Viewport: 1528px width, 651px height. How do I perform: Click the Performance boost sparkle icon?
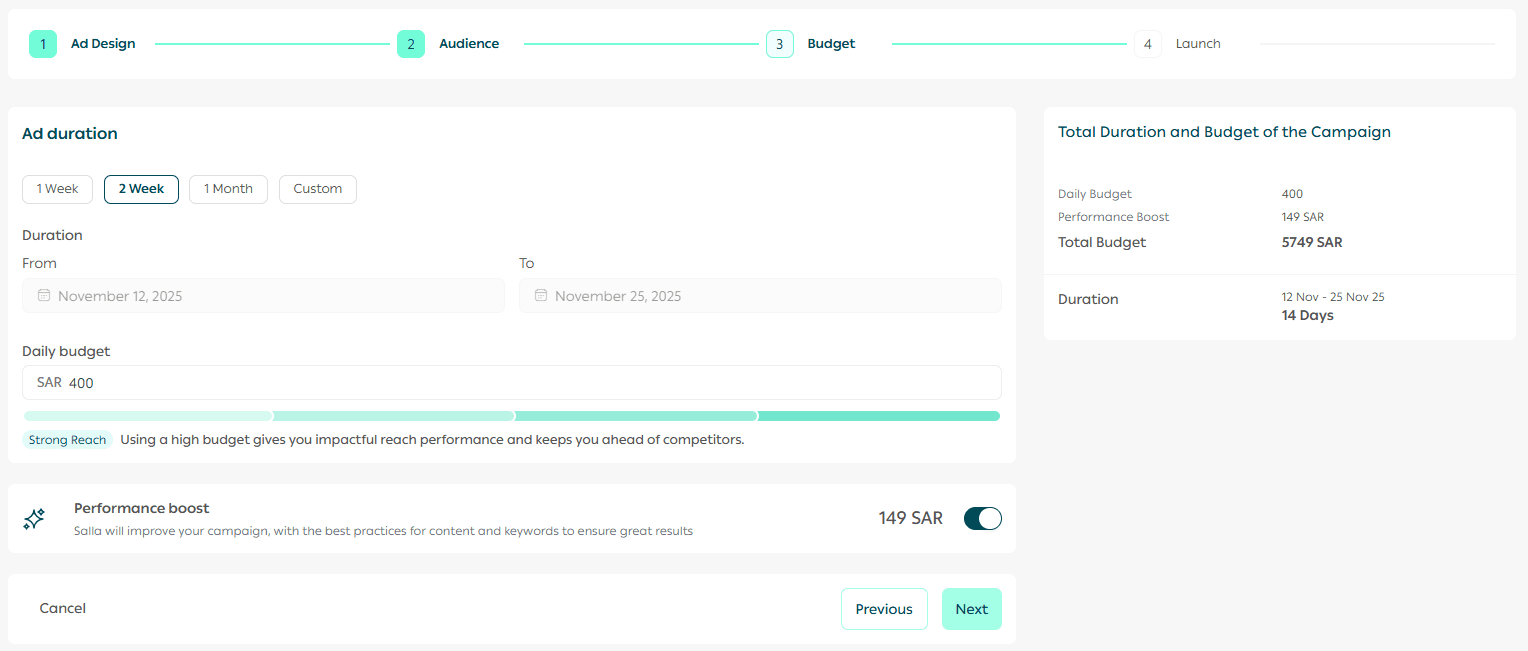[x=34, y=519]
